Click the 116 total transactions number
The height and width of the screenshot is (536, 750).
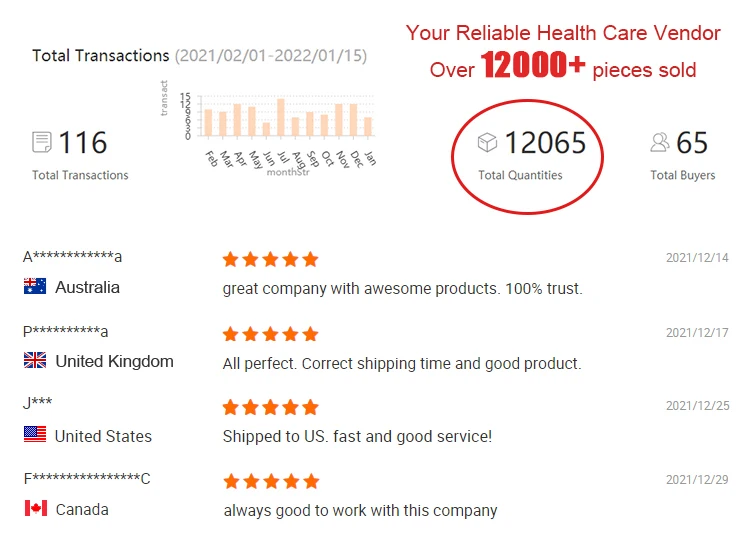coord(83,142)
